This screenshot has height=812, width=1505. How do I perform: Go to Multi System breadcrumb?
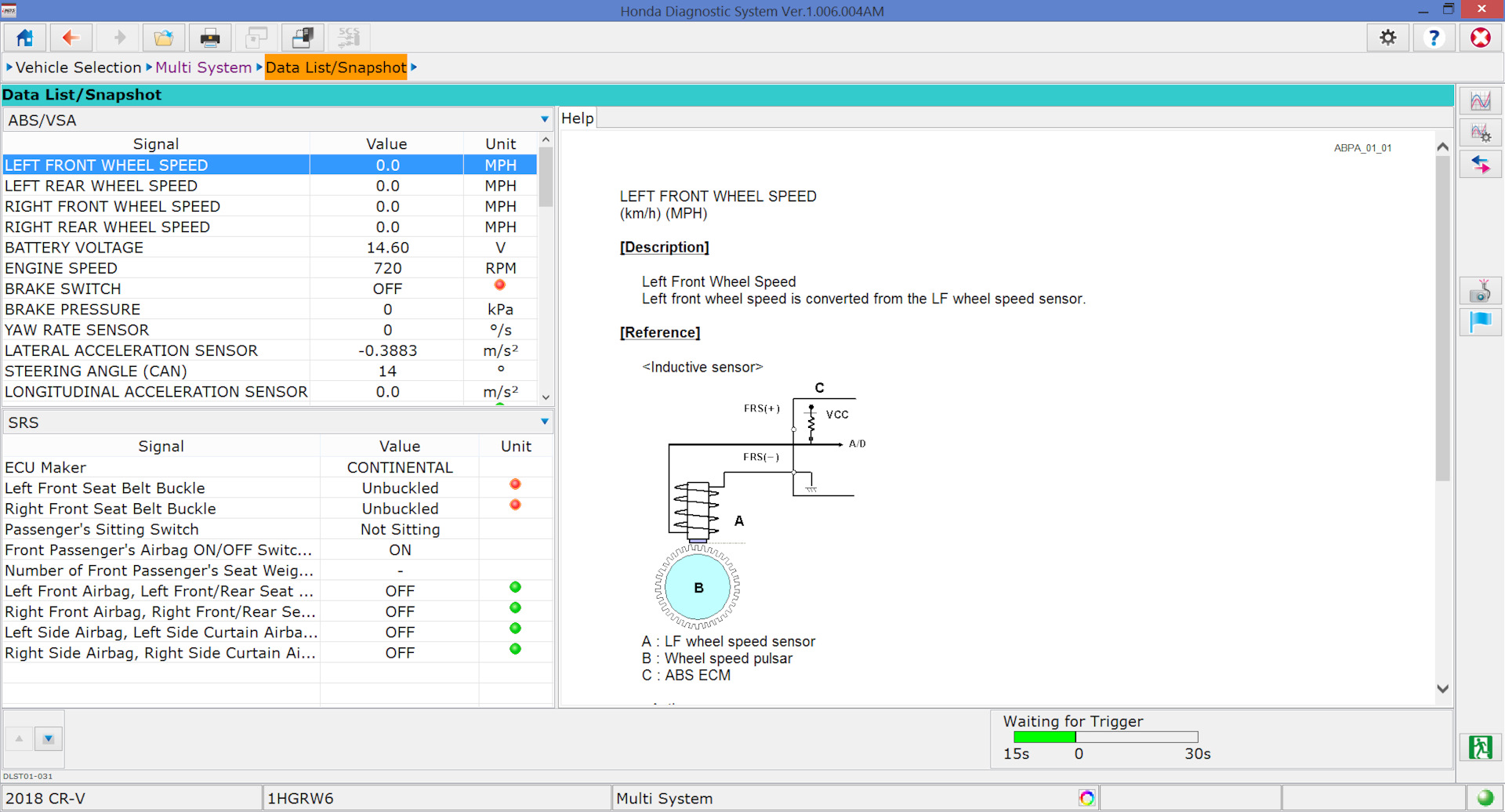(204, 67)
